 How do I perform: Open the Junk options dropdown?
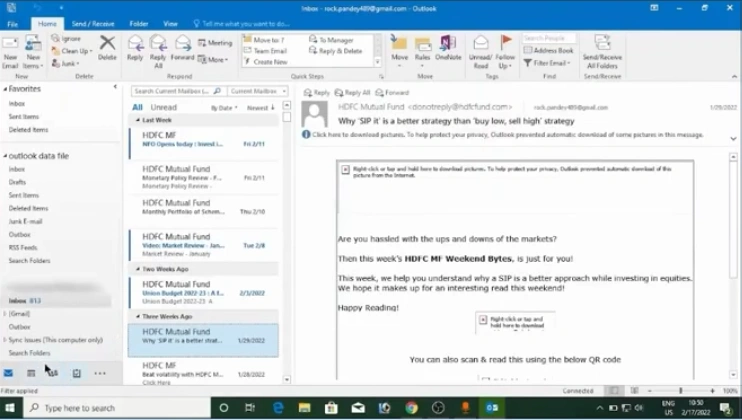pos(65,63)
